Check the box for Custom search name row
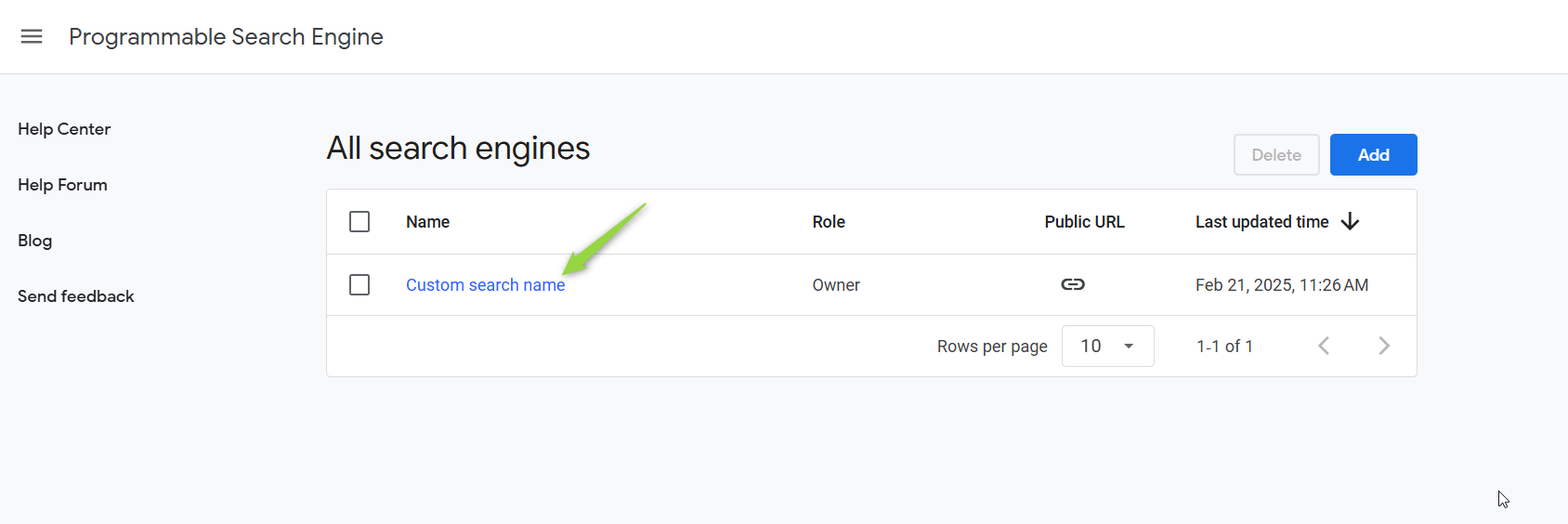 359,284
